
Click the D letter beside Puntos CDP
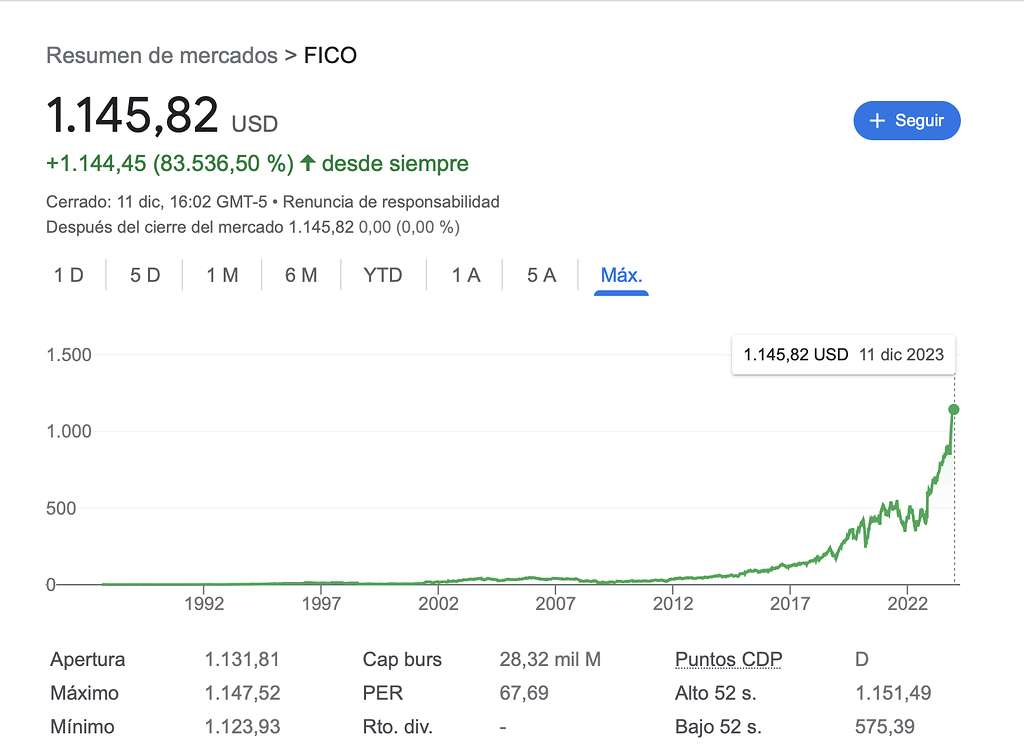tap(860, 659)
